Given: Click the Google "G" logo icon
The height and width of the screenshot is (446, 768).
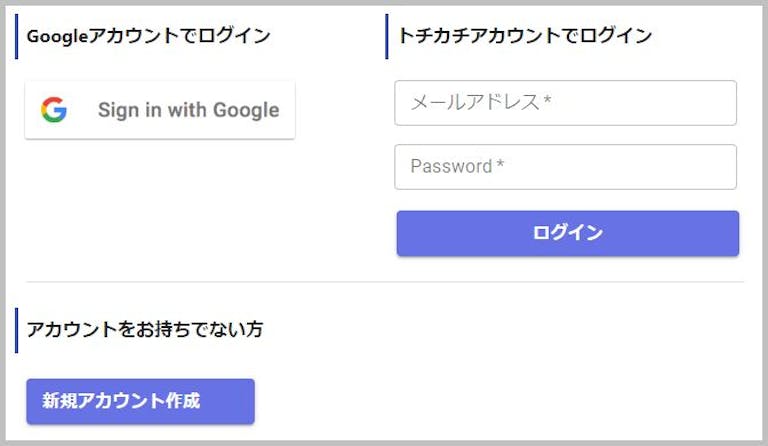Looking at the screenshot, I should click(x=54, y=110).
